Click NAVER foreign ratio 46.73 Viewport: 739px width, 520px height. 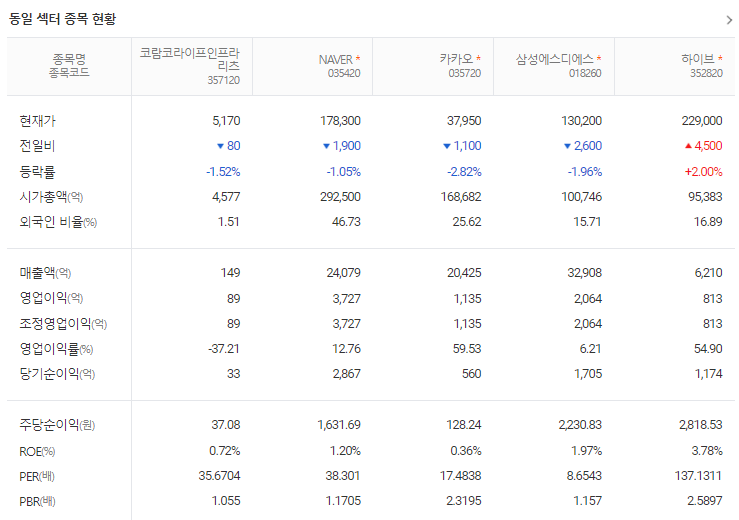[346, 222]
